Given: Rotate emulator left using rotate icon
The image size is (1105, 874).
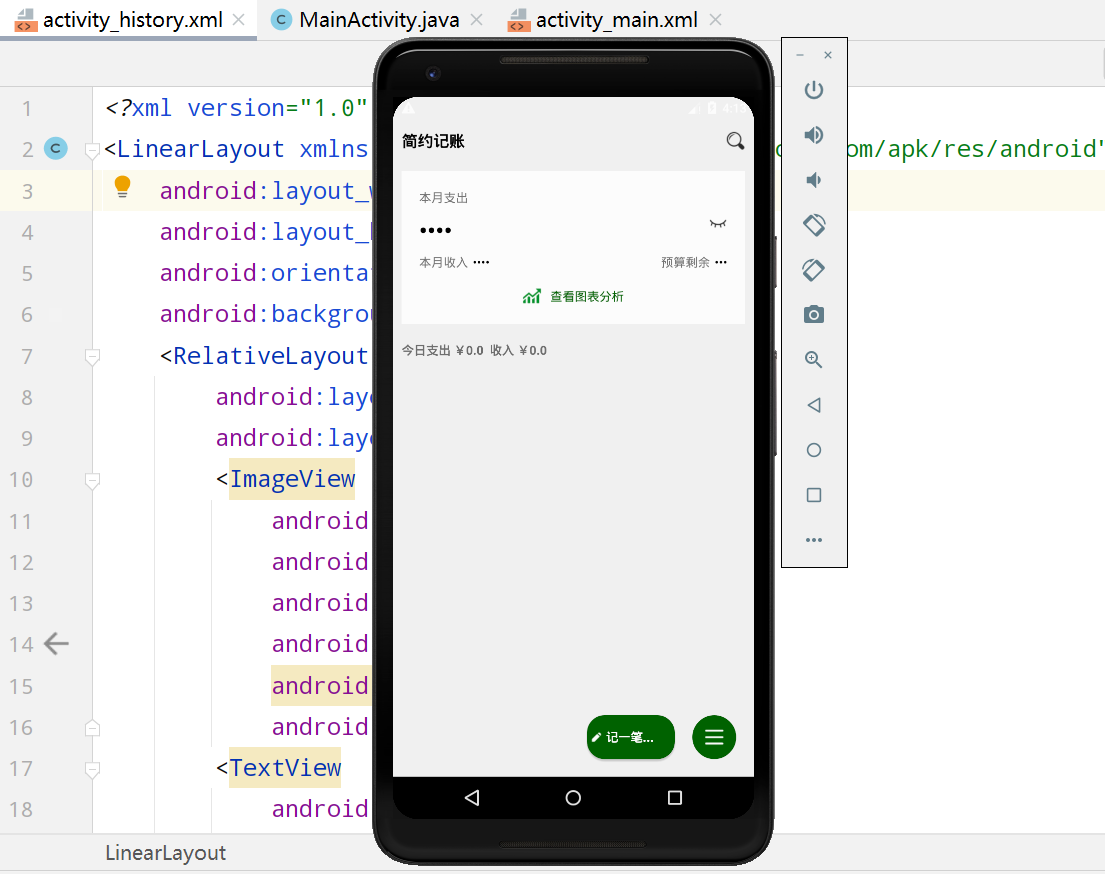Looking at the screenshot, I should coord(814,225).
